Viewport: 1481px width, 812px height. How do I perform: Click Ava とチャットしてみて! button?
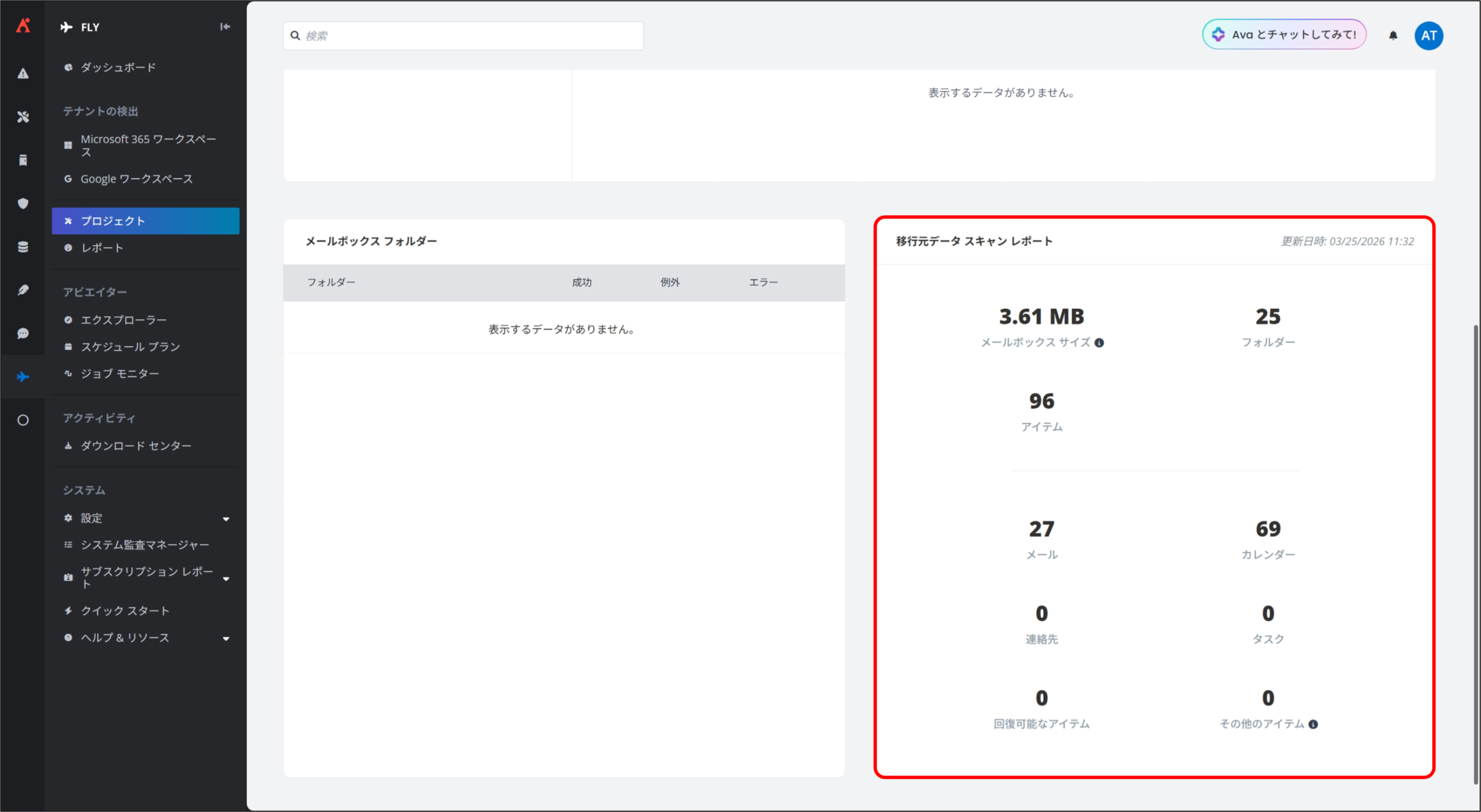tap(1284, 35)
